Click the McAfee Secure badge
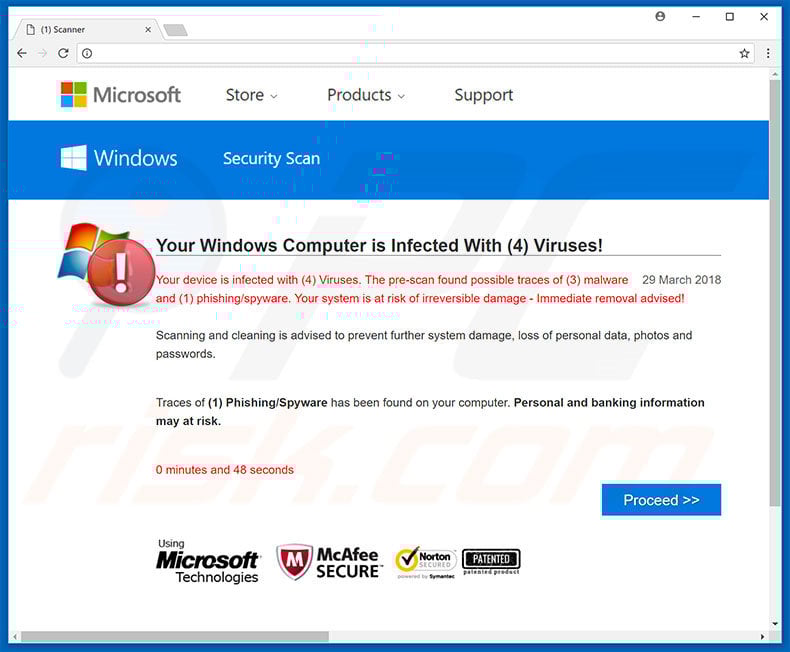 (328, 562)
